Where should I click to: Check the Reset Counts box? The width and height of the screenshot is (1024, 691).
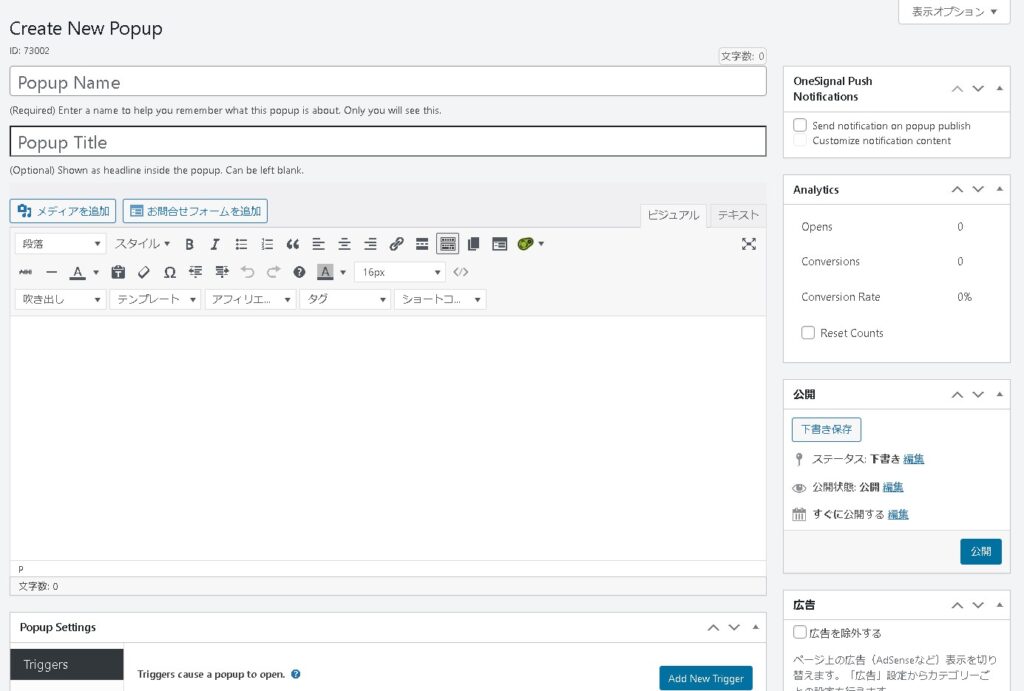(x=808, y=333)
